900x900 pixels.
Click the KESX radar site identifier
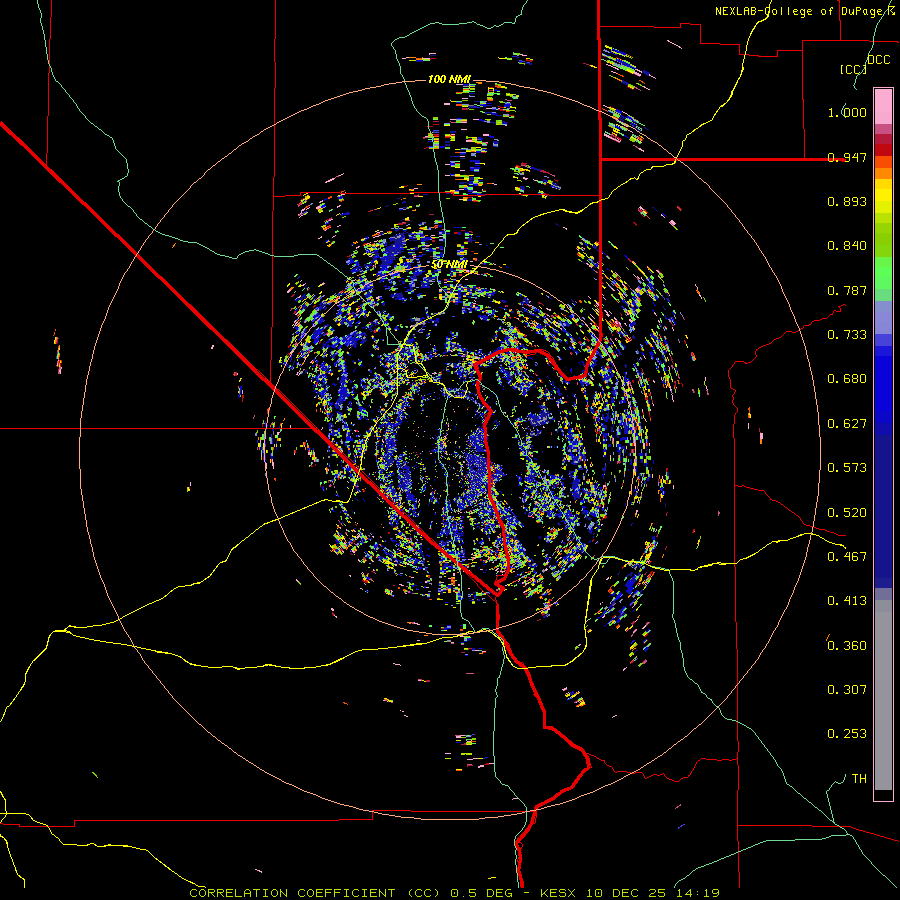coord(559,893)
